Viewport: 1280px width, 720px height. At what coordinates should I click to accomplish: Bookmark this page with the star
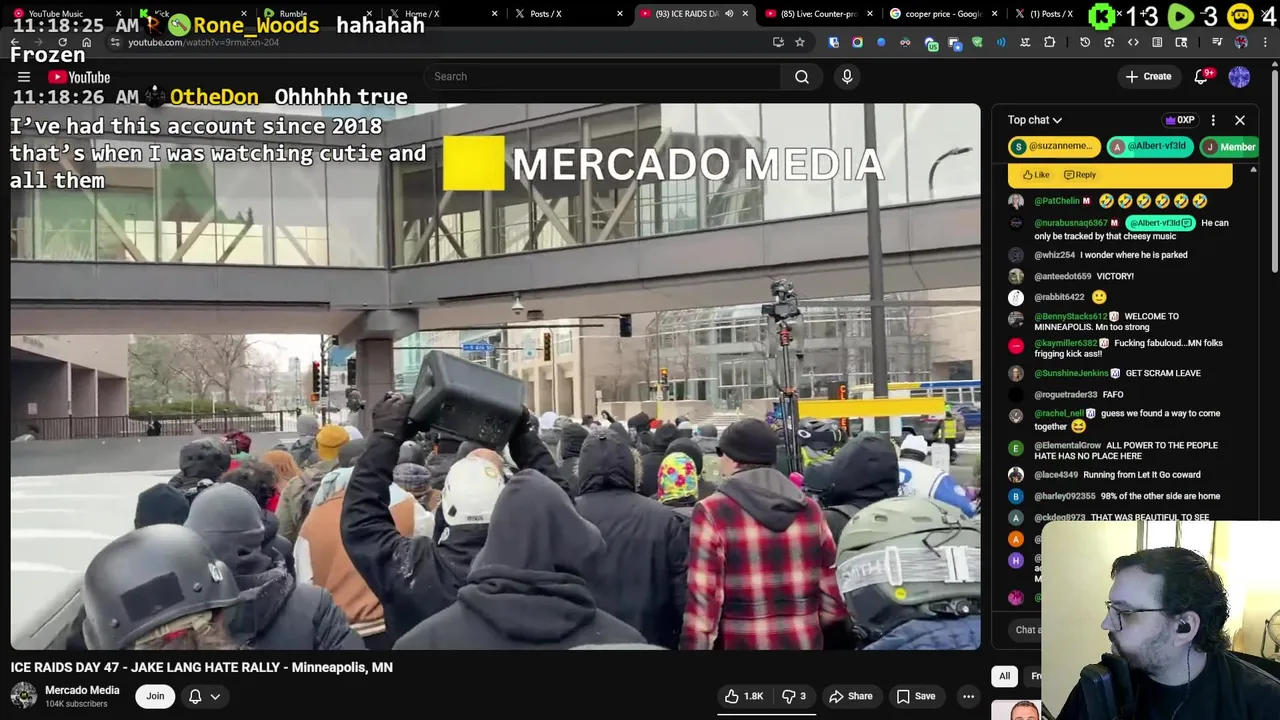pyautogui.click(x=800, y=42)
